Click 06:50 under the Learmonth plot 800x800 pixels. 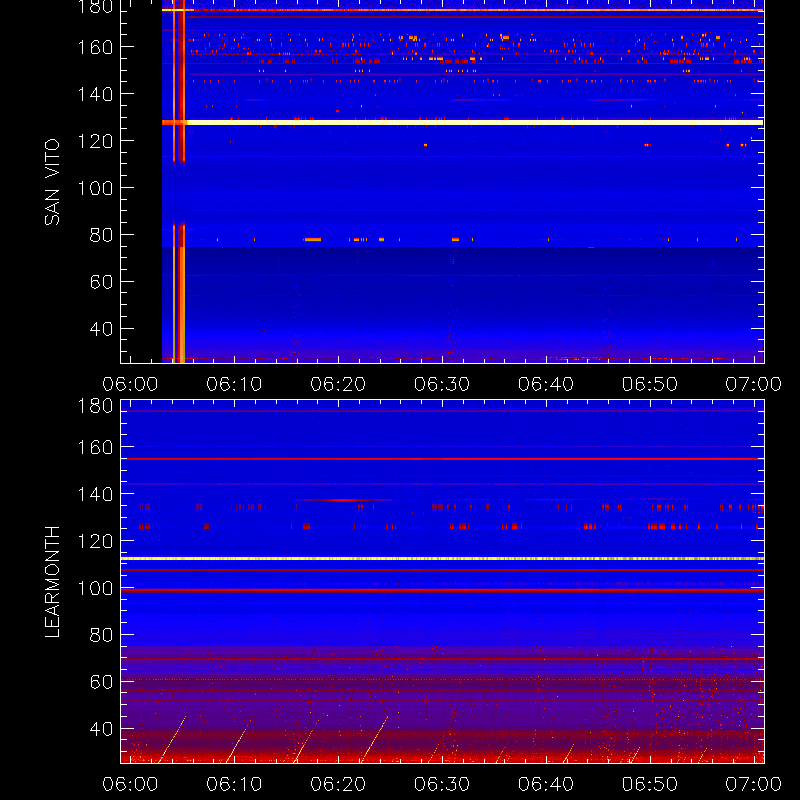(650, 784)
